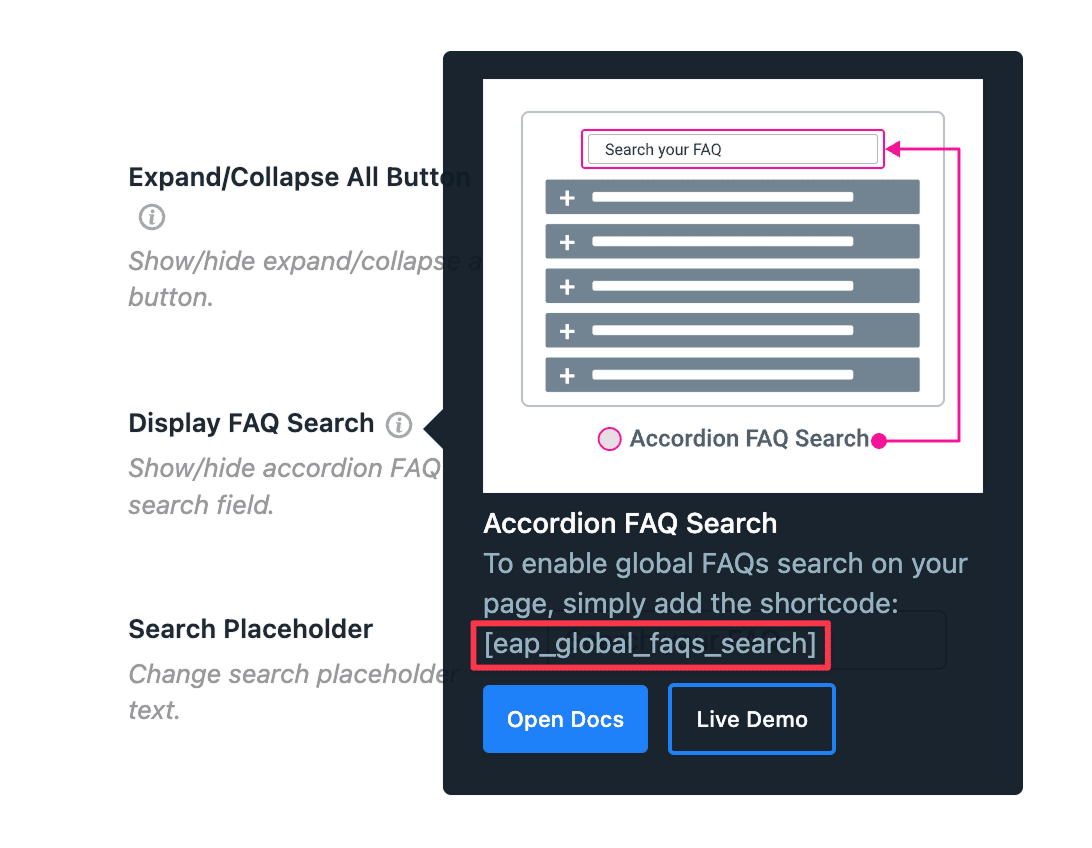Click 'Change search placeholder text' description

tap(290, 692)
